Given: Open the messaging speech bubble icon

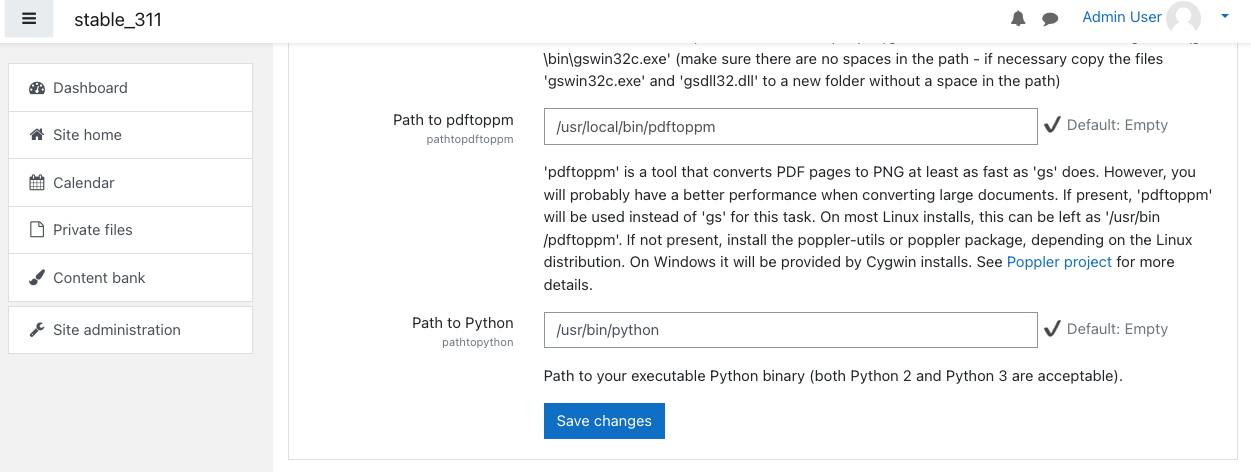Looking at the screenshot, I should [1050, 19].
